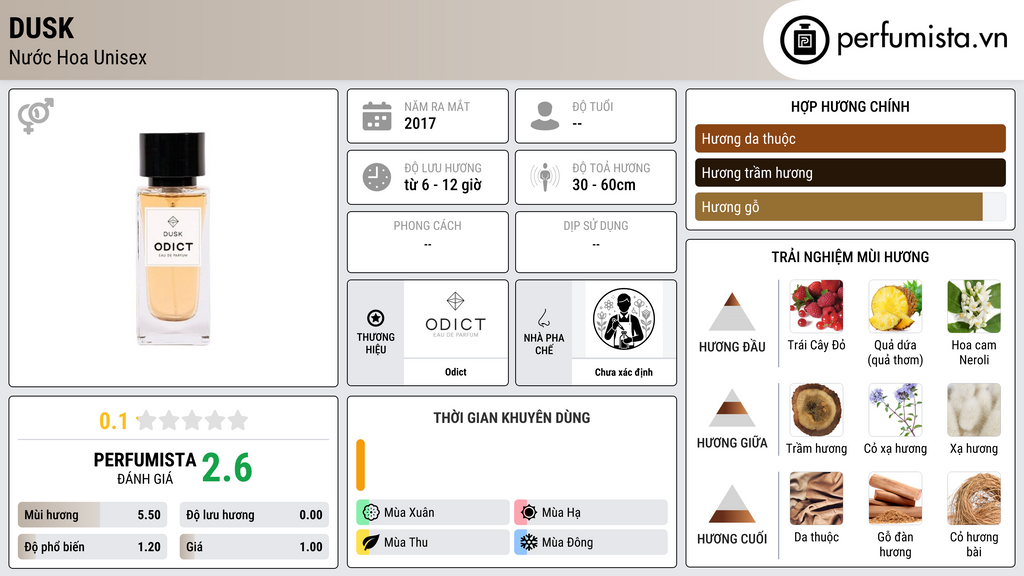Select the Gỗ đàn hương note image
The width and height of the screenshot is (1024, 576).
[x=895, y=498]
